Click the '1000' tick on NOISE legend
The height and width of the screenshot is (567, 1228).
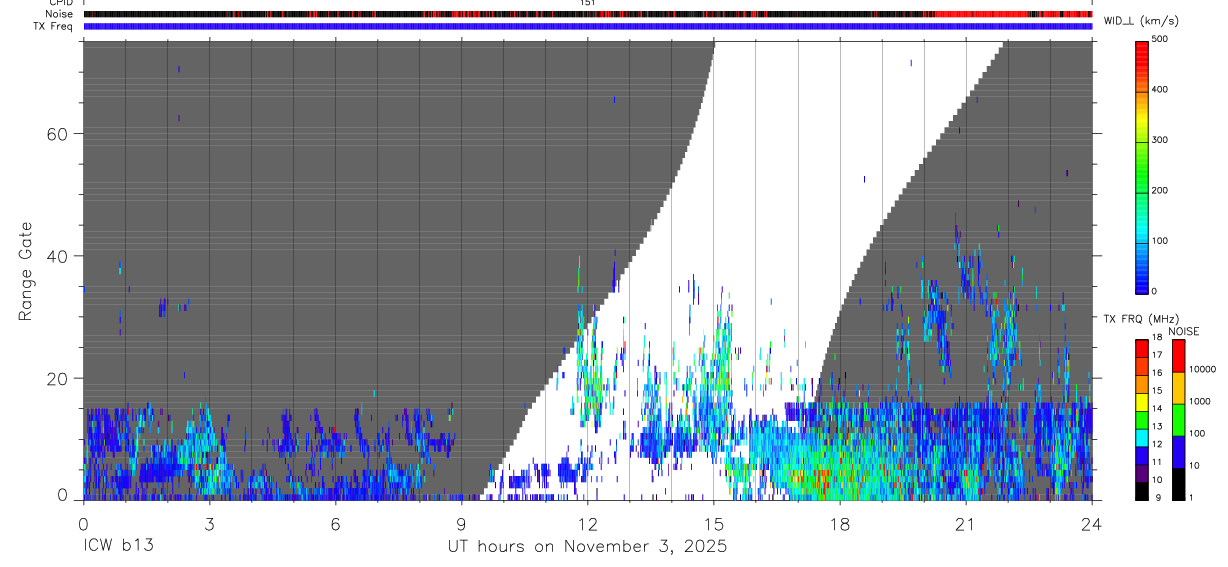1200,401
